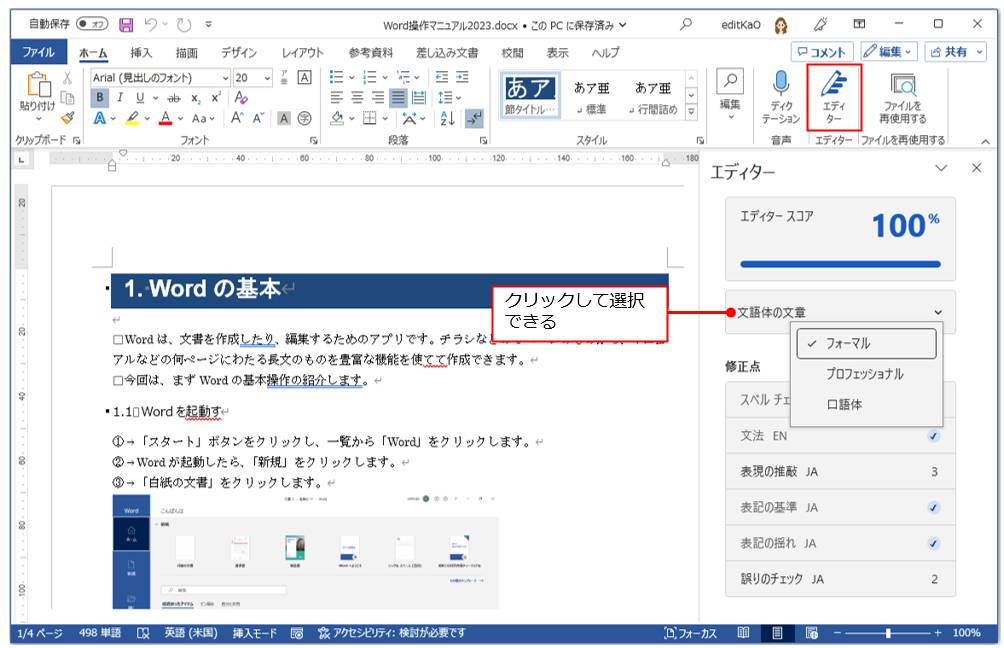Open 表現の推敲 JA suggestions
1004x648 pixels.
(x=840, y=472)
